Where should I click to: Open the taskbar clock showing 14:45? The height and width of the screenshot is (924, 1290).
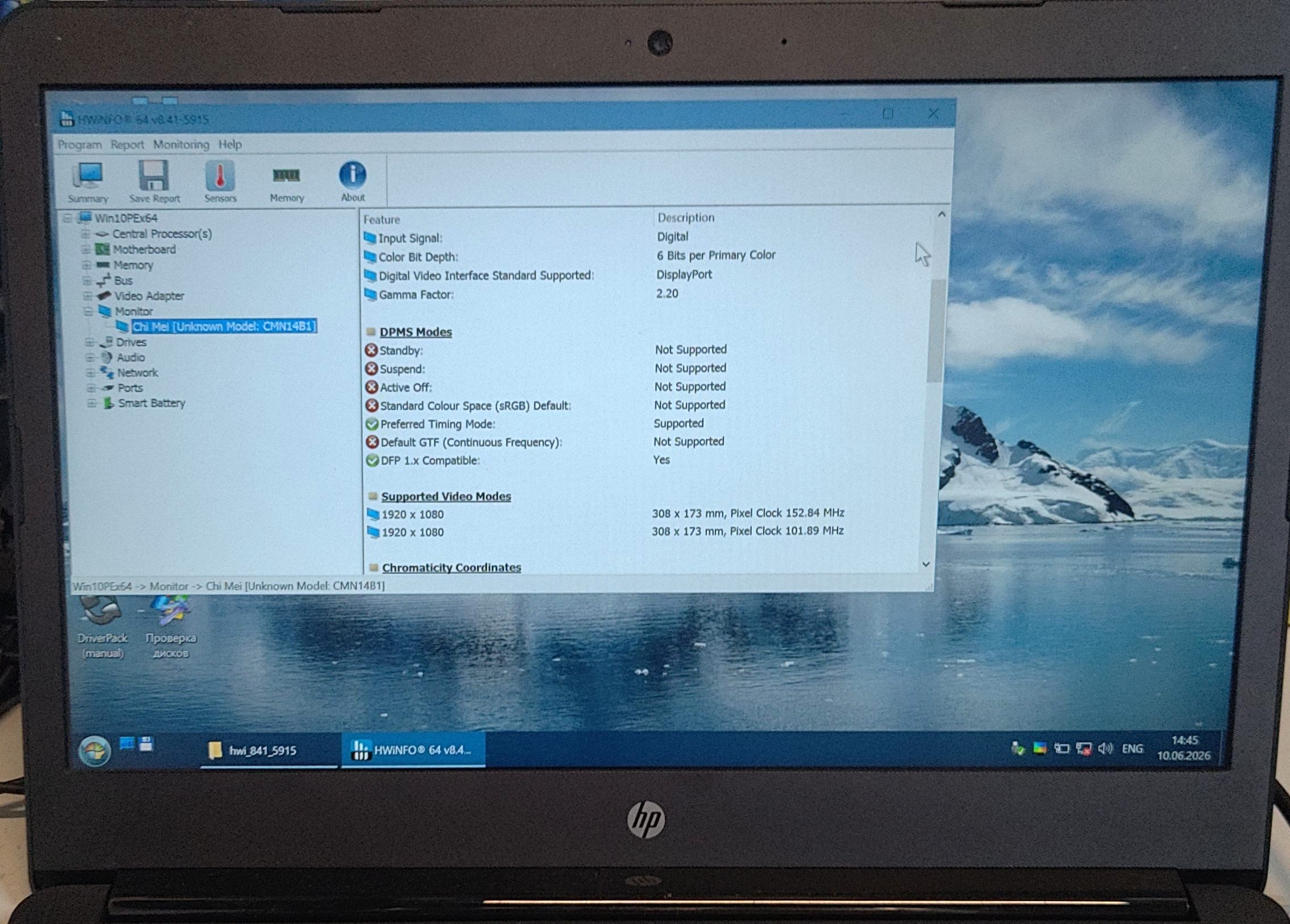pos(1184,747)
